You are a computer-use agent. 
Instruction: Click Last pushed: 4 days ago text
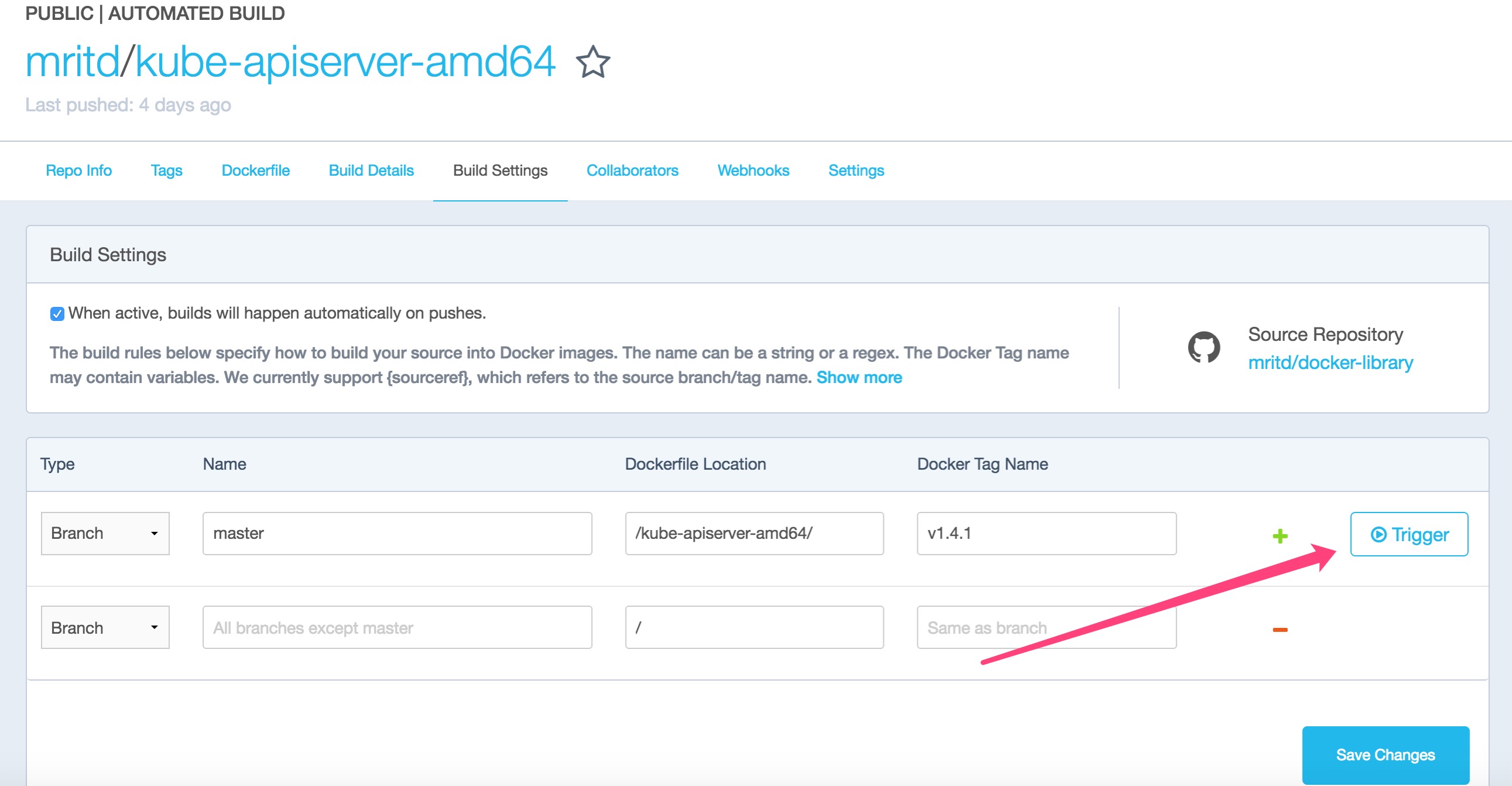[128, 105]
